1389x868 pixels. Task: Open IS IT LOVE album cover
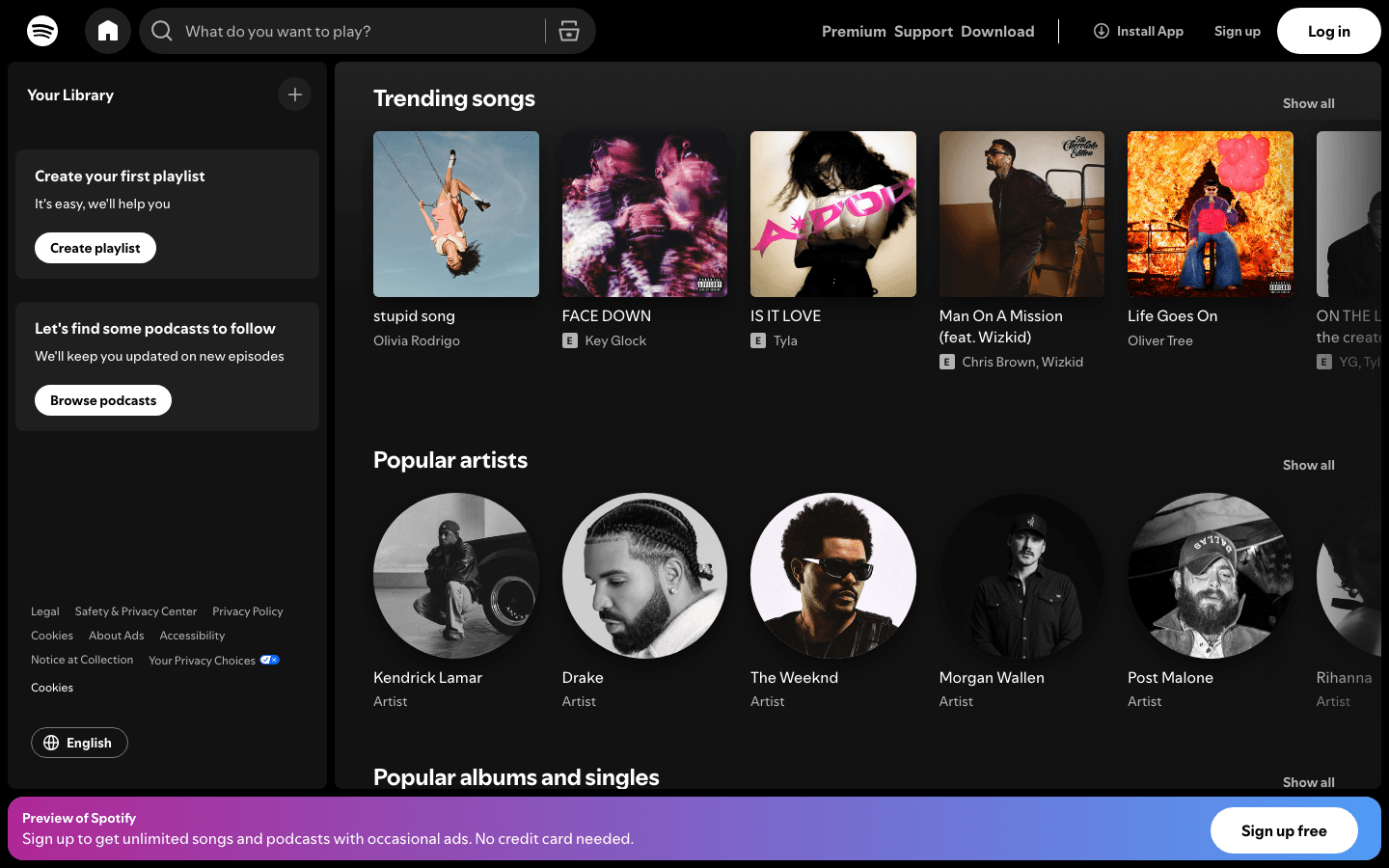[x=833, y=214]
